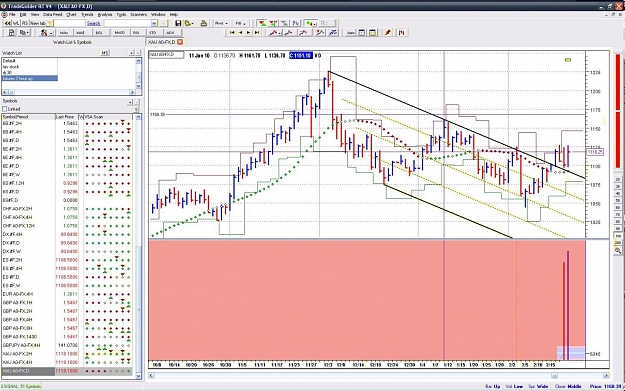Screen dimensions: 625x391
Task: Open the Data Feed menu
Action: click(x=52, y=14)
